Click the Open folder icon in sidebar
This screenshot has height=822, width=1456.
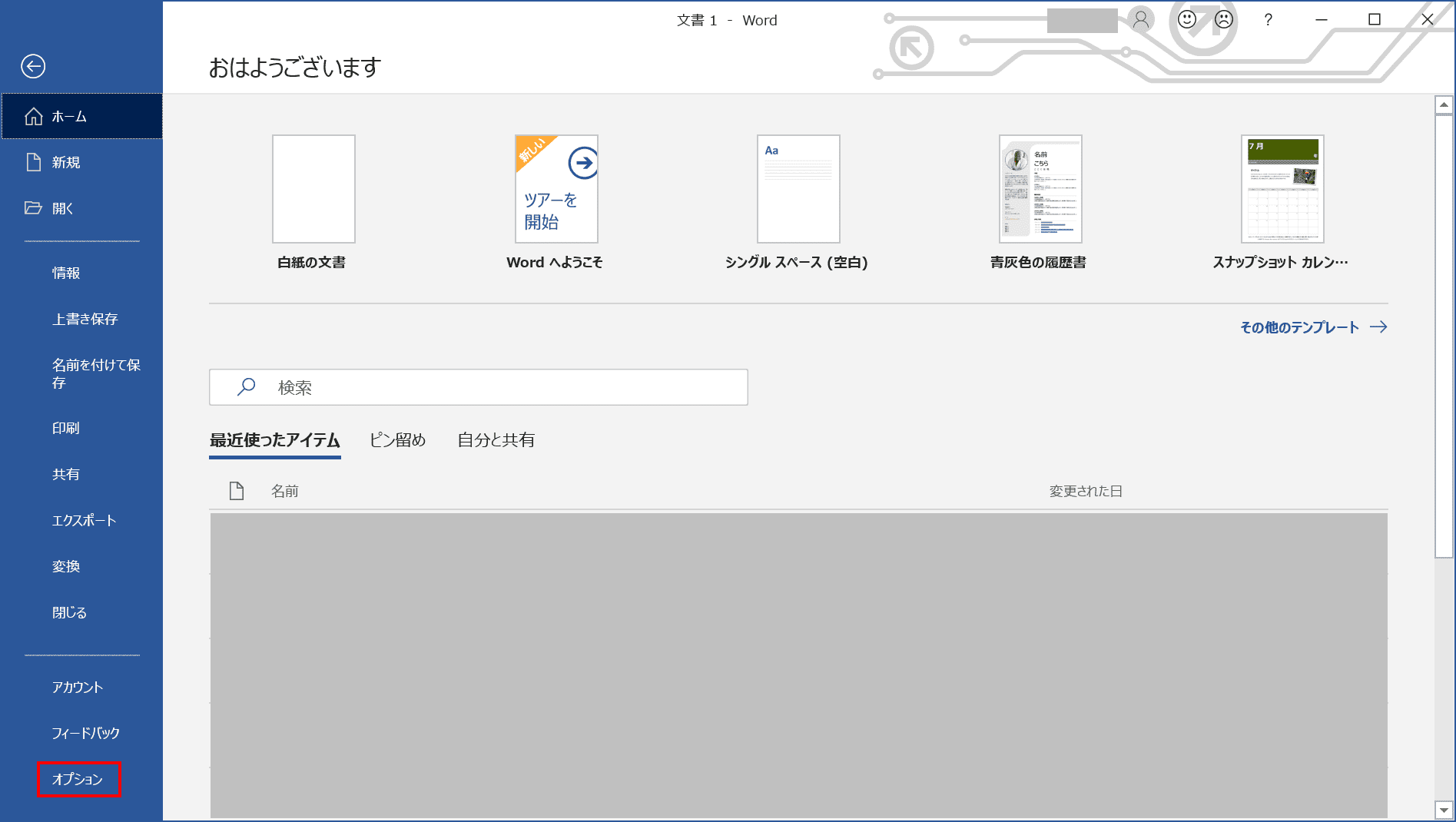33,208
